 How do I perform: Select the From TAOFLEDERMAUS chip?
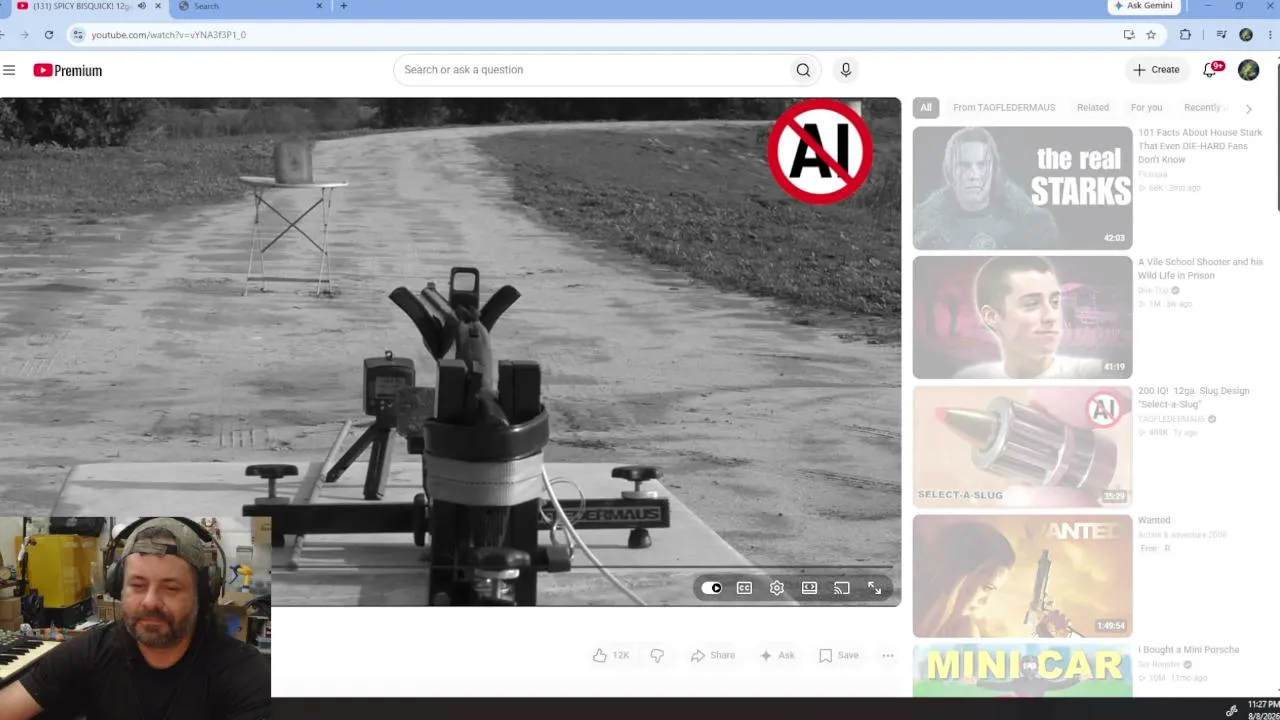point(1004,108)
